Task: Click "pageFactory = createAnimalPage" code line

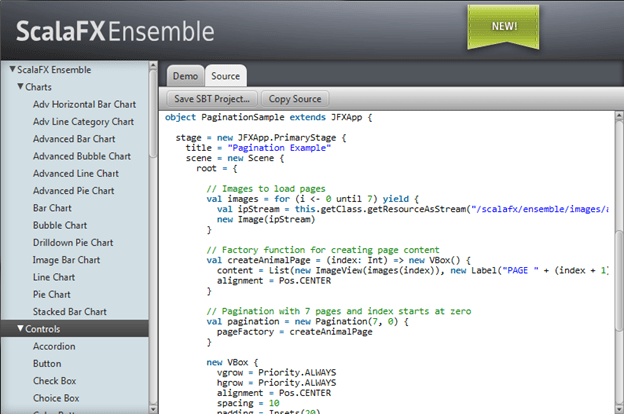Action: (x=294, y=332)
